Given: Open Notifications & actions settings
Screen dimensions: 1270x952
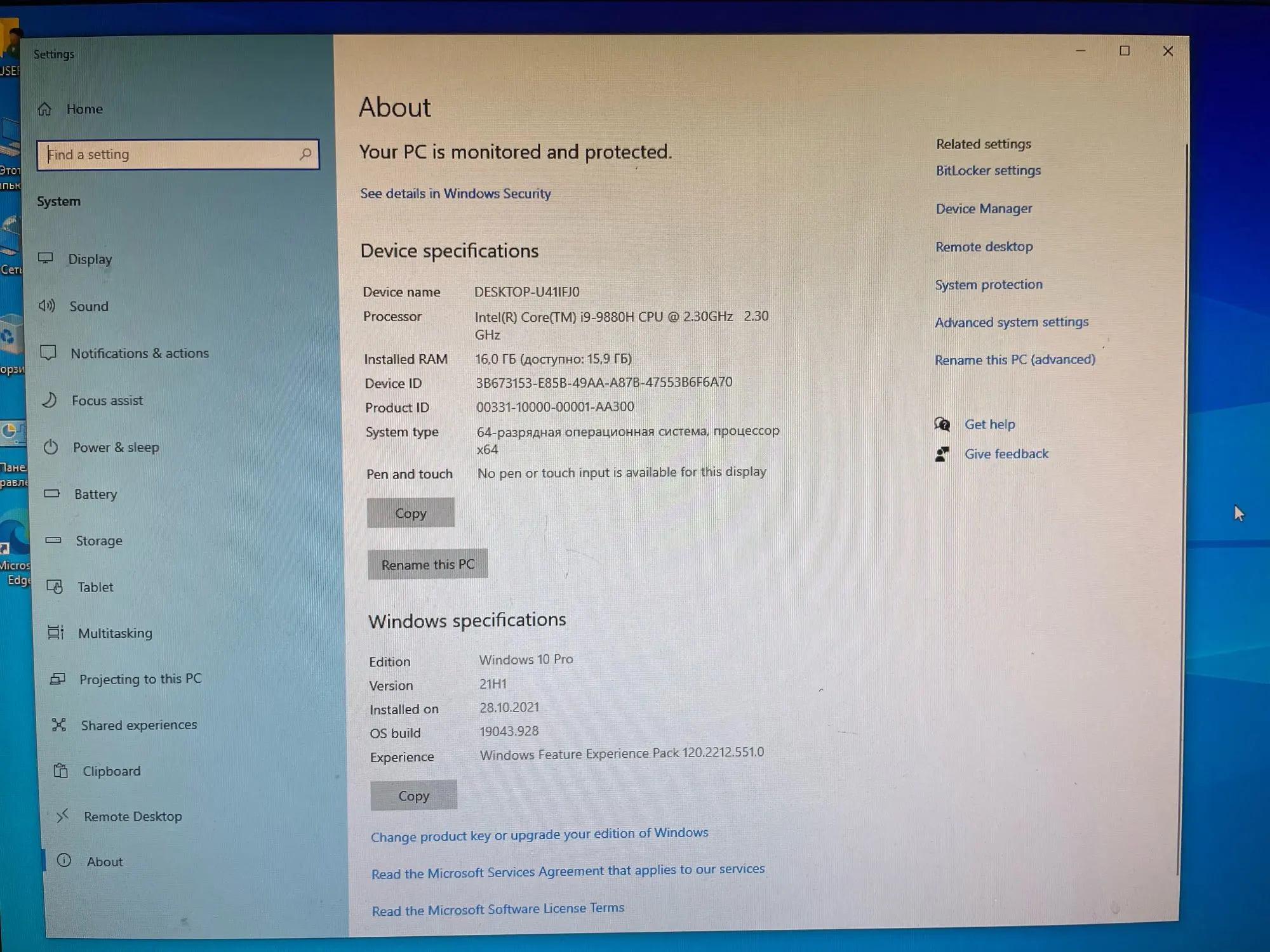Looking at the screenshot, I should pos(139,354).
